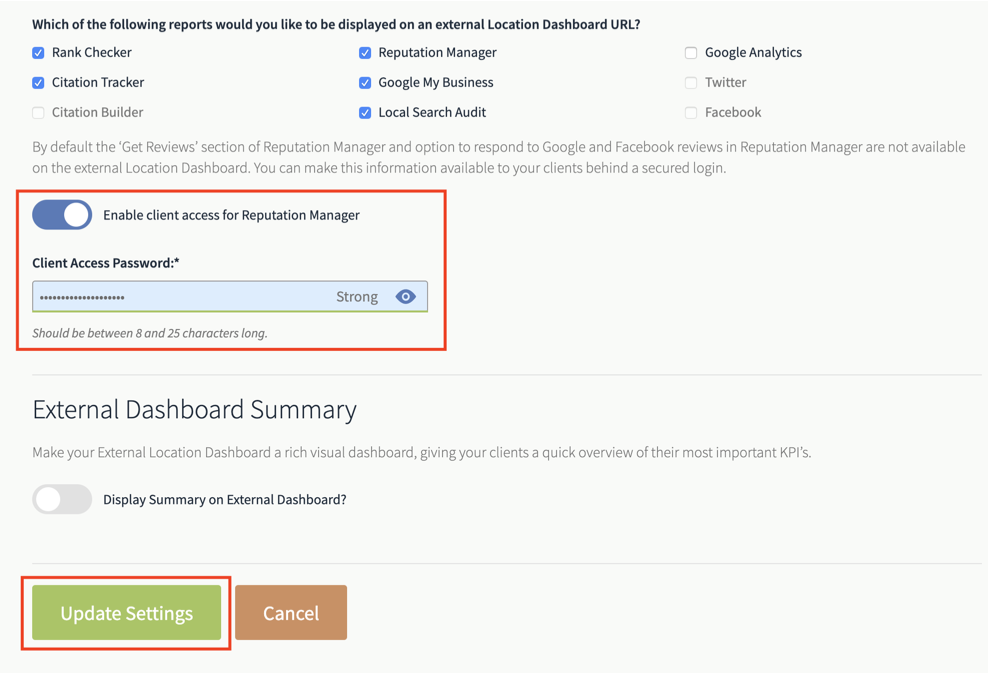988x673 pixels.
Task: Click the External Dashboard Summary heading
Action: (x=195, y=410)
